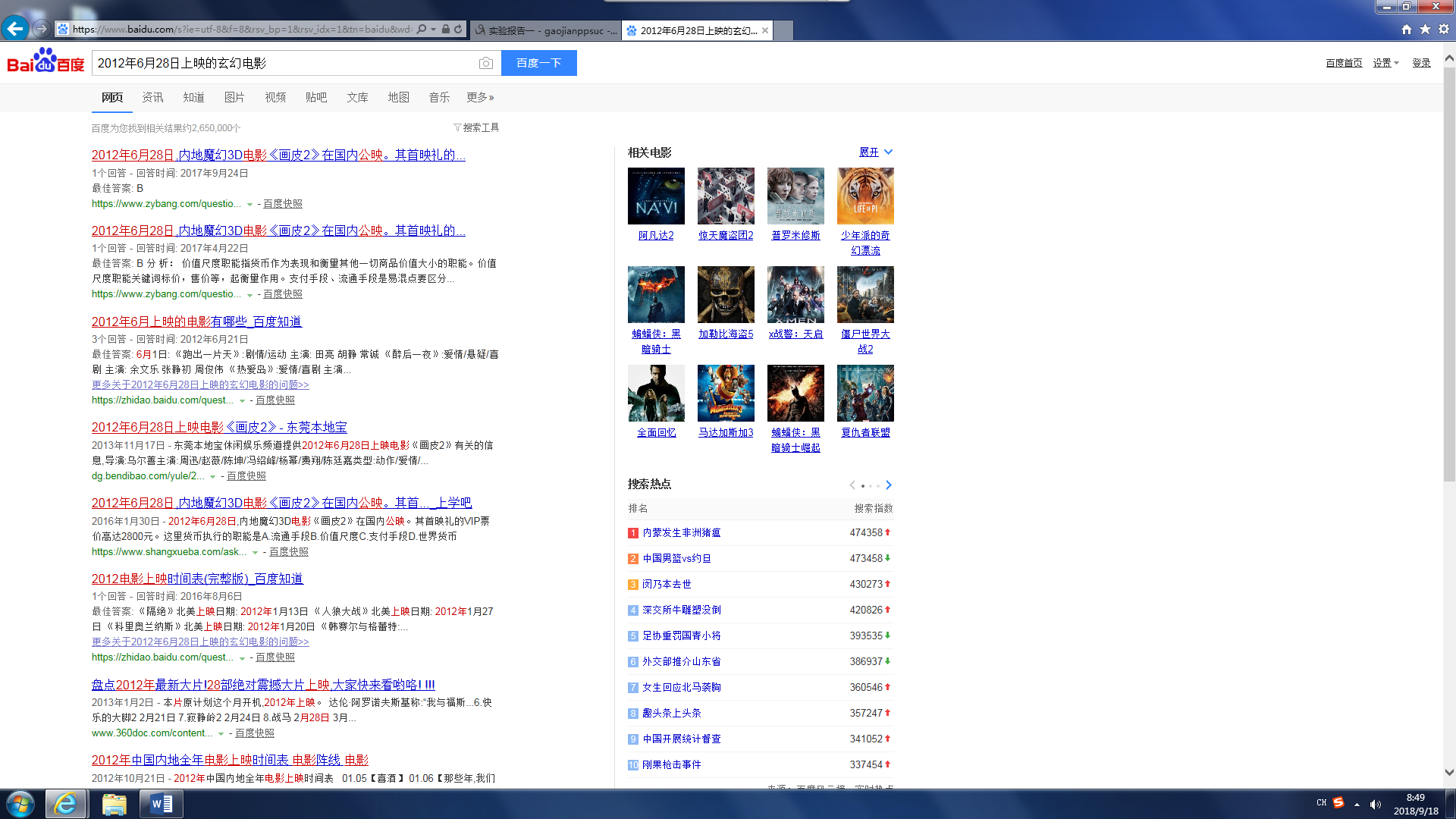
Task: Open Word from the taskbar
Action: coord(162,804)
